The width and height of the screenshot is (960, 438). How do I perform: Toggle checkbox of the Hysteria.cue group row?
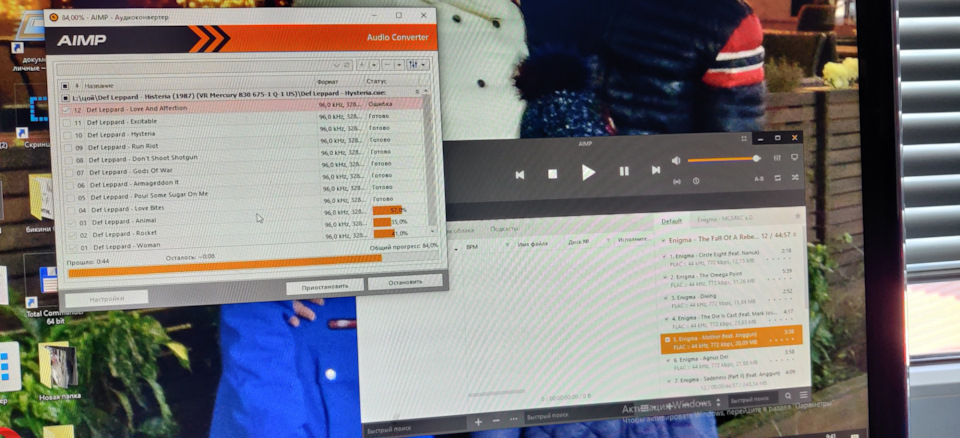pyautogui.click(x=66, y=98)
